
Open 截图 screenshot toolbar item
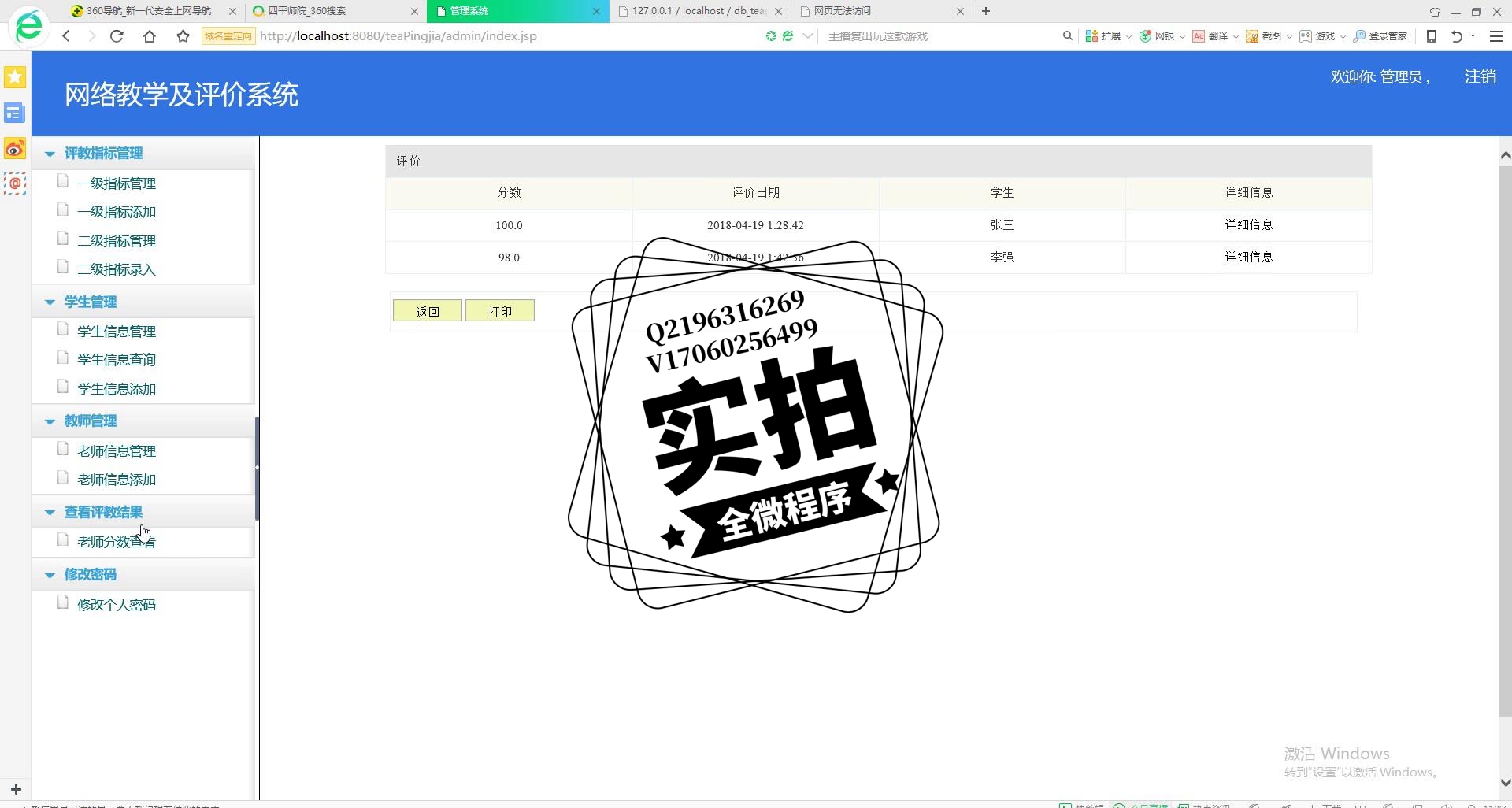[x=1264, y=36]
